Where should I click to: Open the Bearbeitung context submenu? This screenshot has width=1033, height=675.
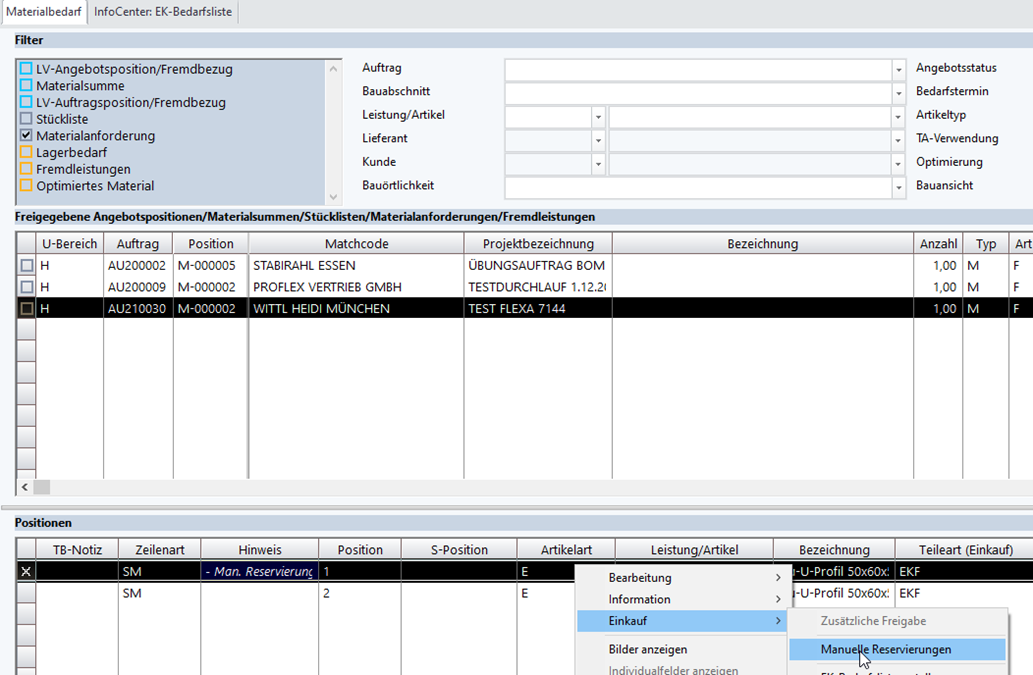pos(640,578)
